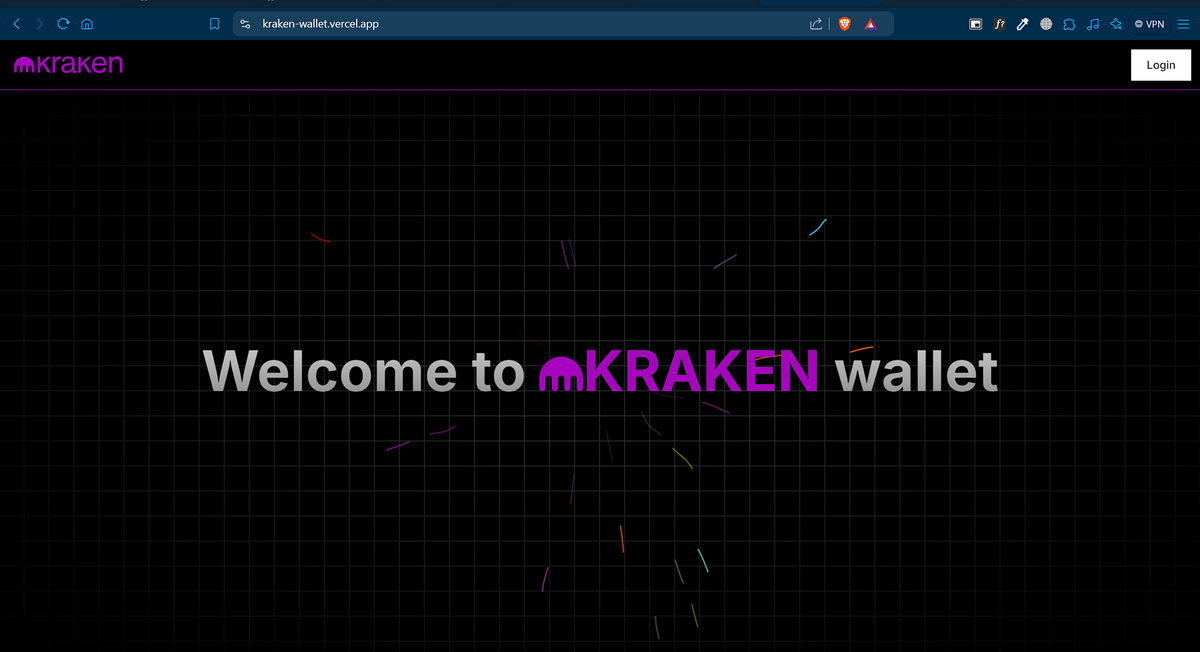1200x652 pixels.
Task: Open Brave Rewards triangle icon
Action: click(x=871, y=24)
